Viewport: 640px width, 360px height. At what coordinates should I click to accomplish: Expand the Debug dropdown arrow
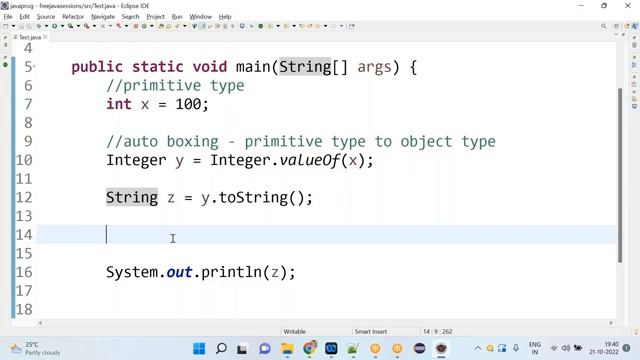tap(46, 26)
